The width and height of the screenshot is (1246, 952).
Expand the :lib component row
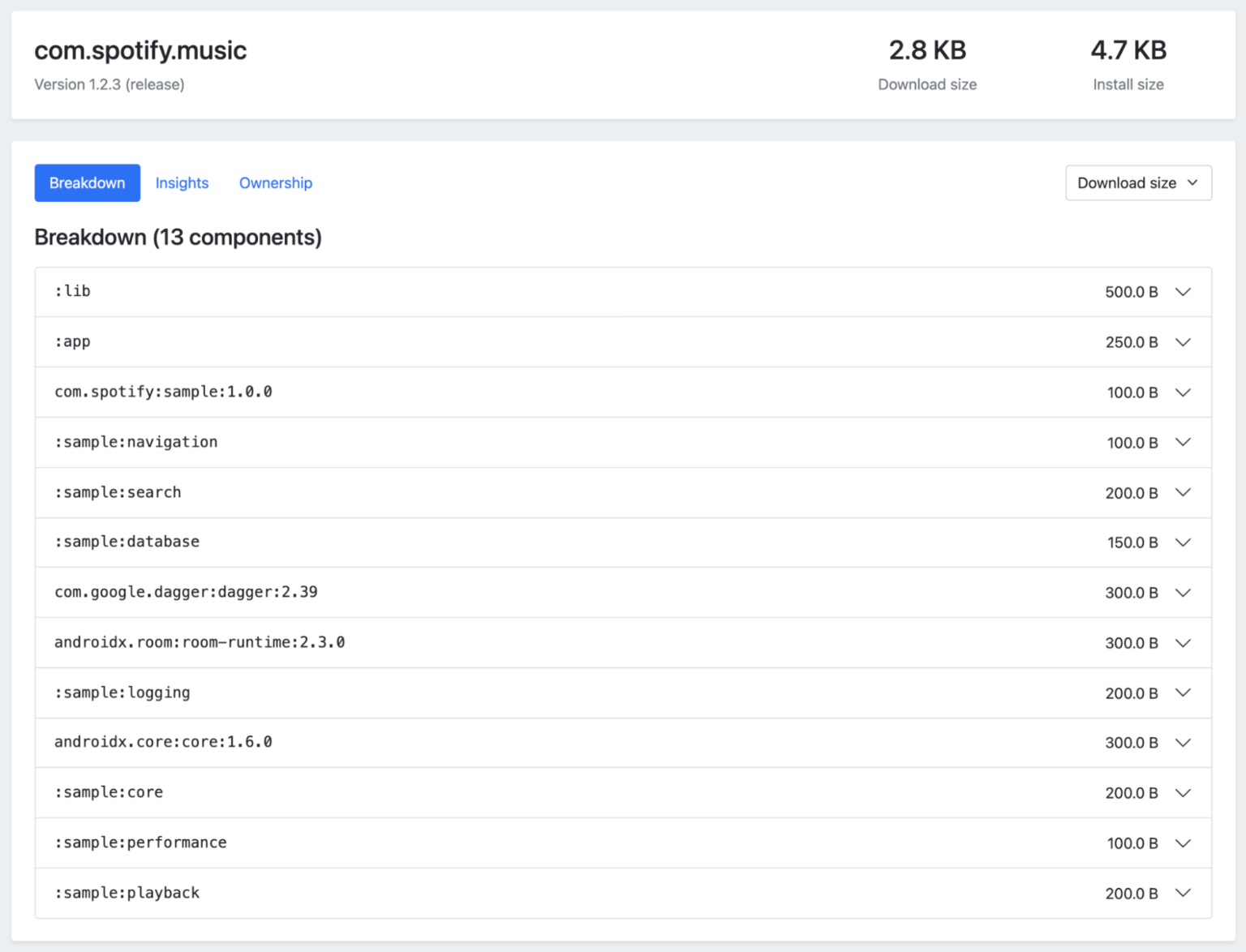(x=1183, y=292)
